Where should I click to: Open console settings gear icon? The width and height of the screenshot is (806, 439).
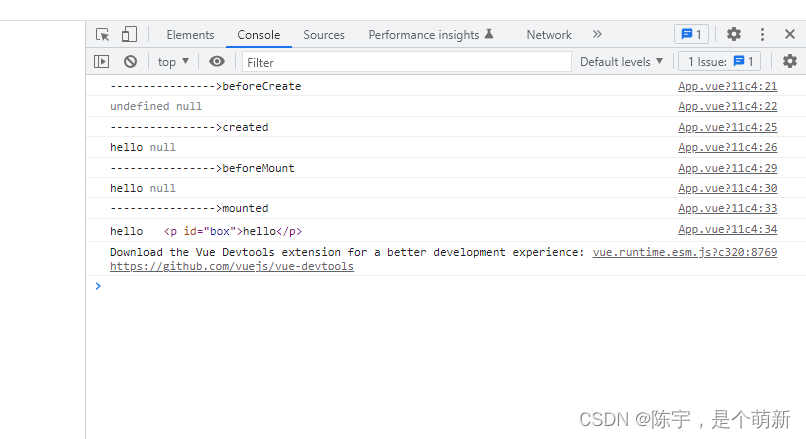coord(790,61)
